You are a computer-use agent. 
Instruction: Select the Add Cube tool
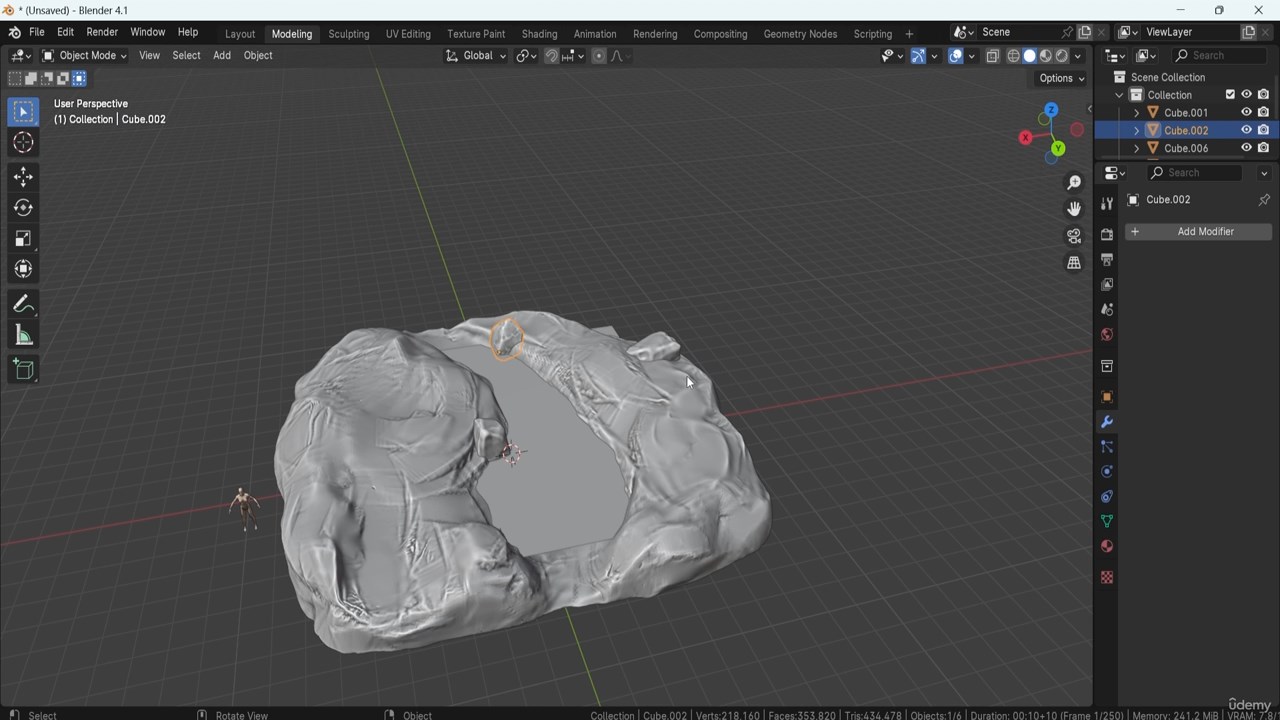pos(23,370)
